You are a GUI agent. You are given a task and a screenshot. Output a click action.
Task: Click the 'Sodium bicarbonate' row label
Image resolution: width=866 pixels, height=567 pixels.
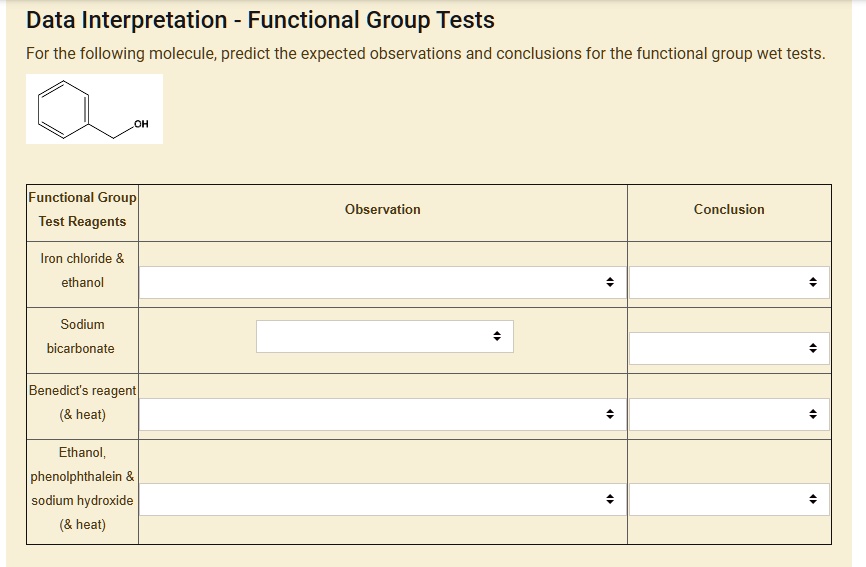(x=82, y=337)
